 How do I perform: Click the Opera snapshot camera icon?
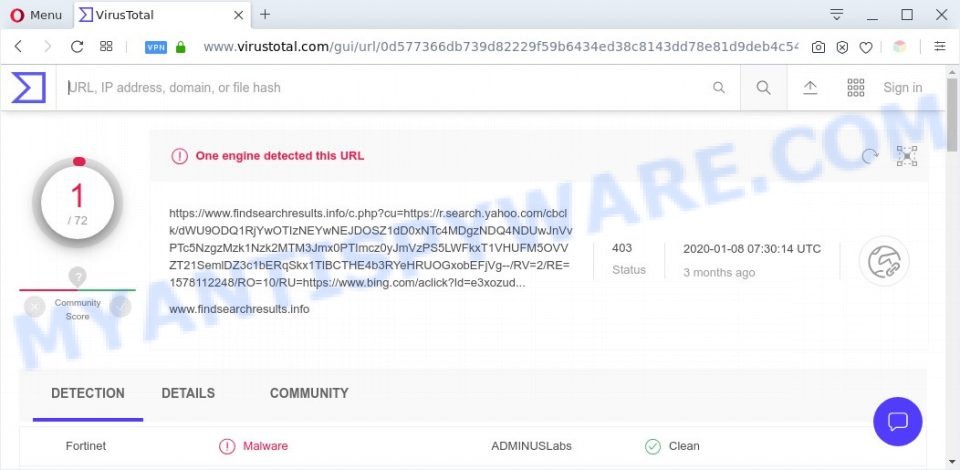tap(818, 47)
